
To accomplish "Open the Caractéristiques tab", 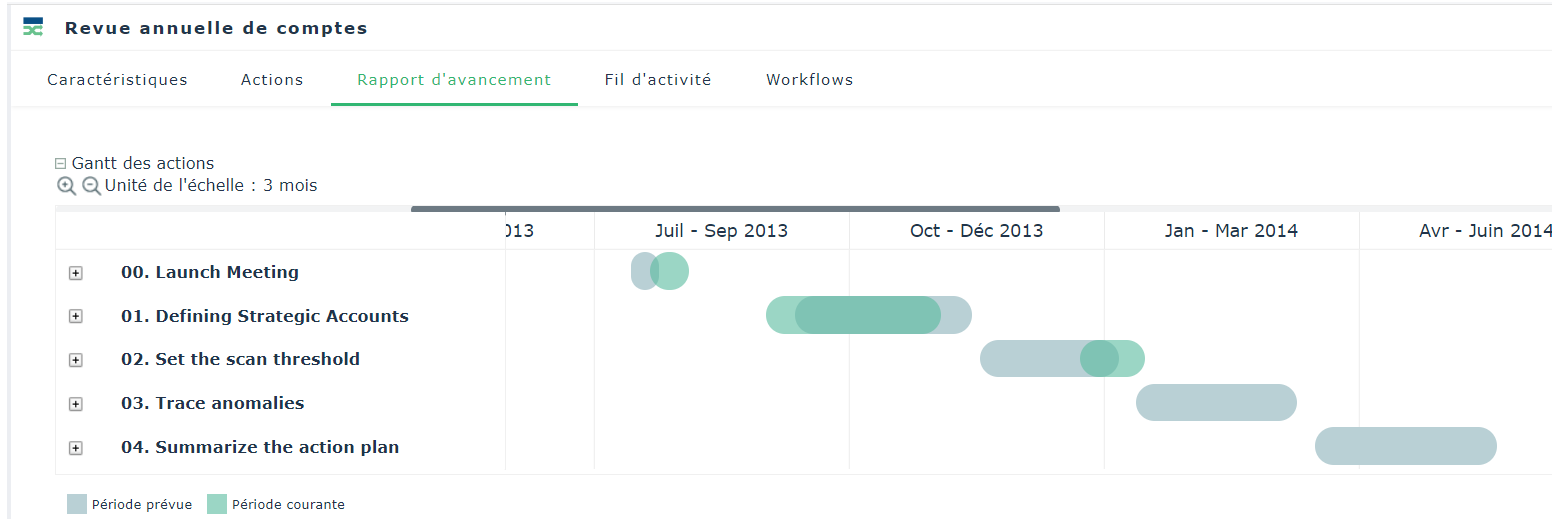I will (117, 80).
